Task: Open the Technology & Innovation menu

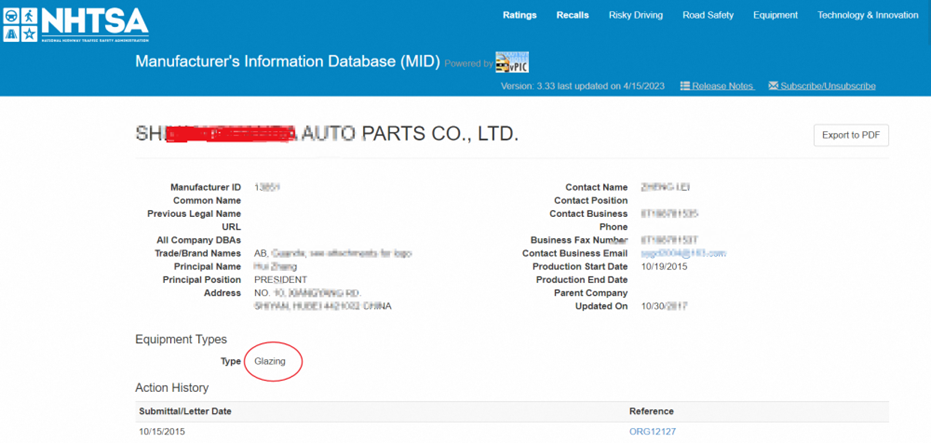Action: (x=867, y=15)
